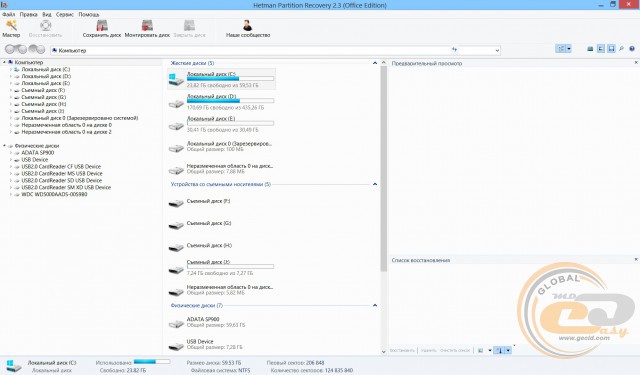Select Локальный диск (E:) in tree
Image resolution: width=640 pixels, height=375 pixels.
tap(46, 83)
